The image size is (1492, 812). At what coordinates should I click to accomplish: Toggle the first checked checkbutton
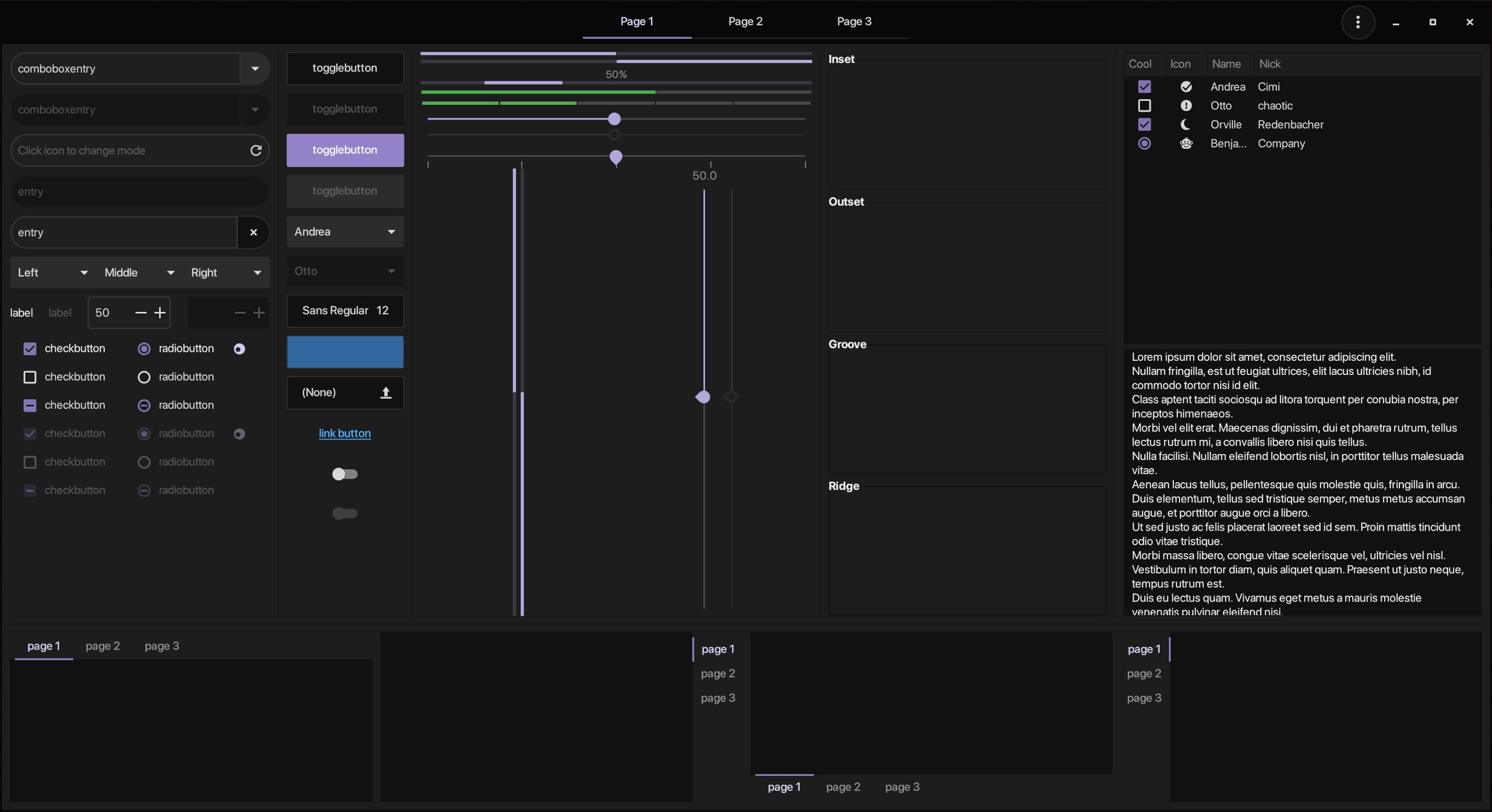point(29,348)
